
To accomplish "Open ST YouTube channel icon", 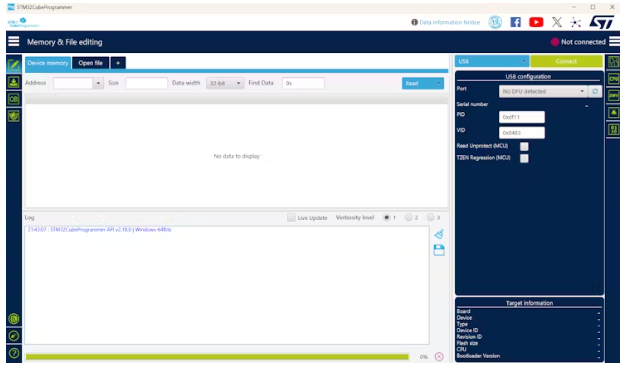I will [x=536, y=22].
